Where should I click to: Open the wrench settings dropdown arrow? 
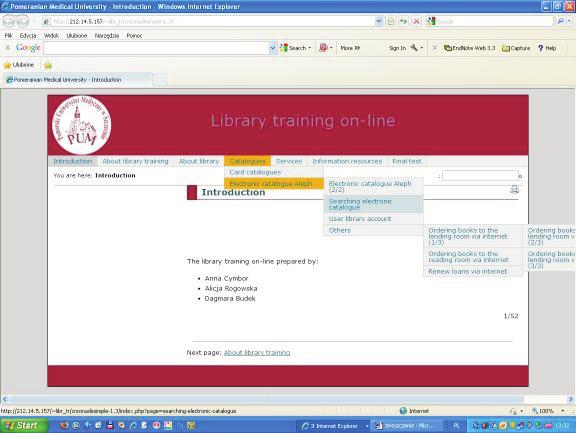point(421,48)
